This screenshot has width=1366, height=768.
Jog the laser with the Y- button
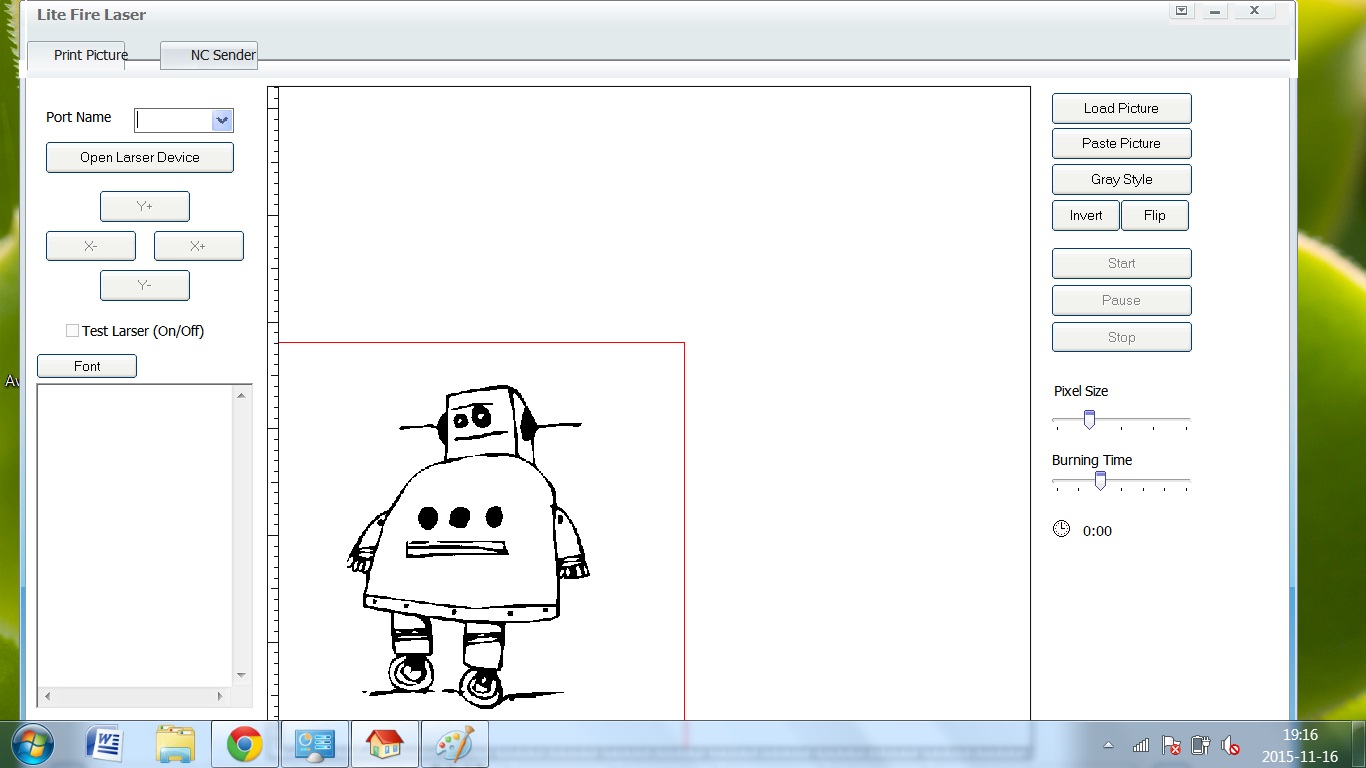click(x=145, y=285)
